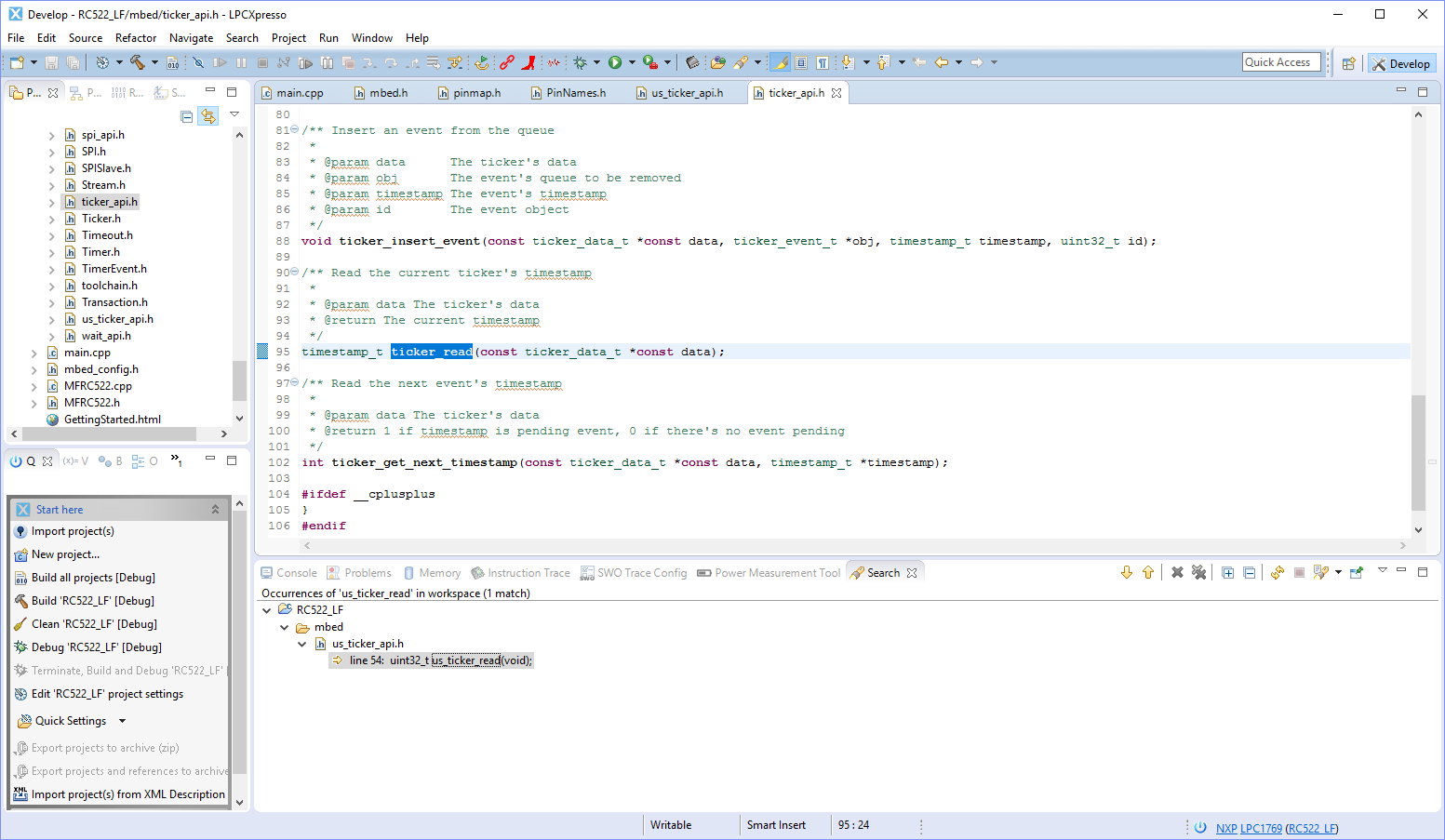Click Show Next Match arrow in Search
The image size is (1445, 840).
click(x=1127, y=572)
